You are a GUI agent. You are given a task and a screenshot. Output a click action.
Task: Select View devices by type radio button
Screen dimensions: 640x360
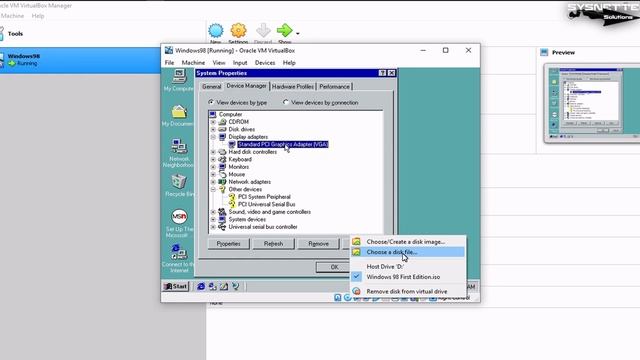click(x=211, y=102)
